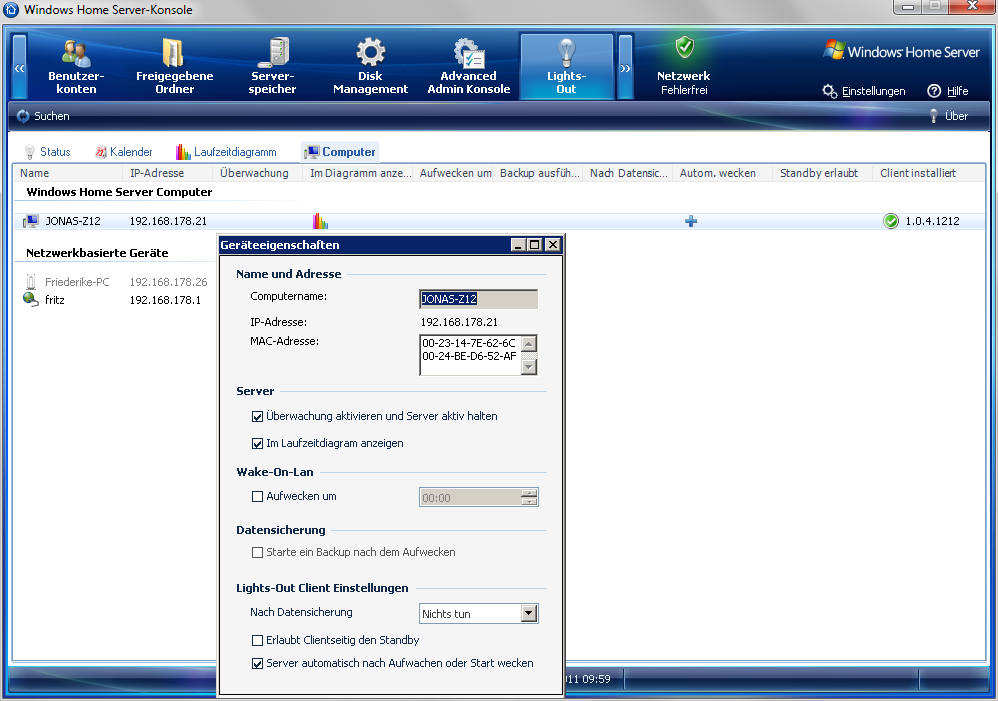Image resolution: width=998 pixels, height=701 pixels.
Task: Edit the Computername field
Action: point(478,299)
